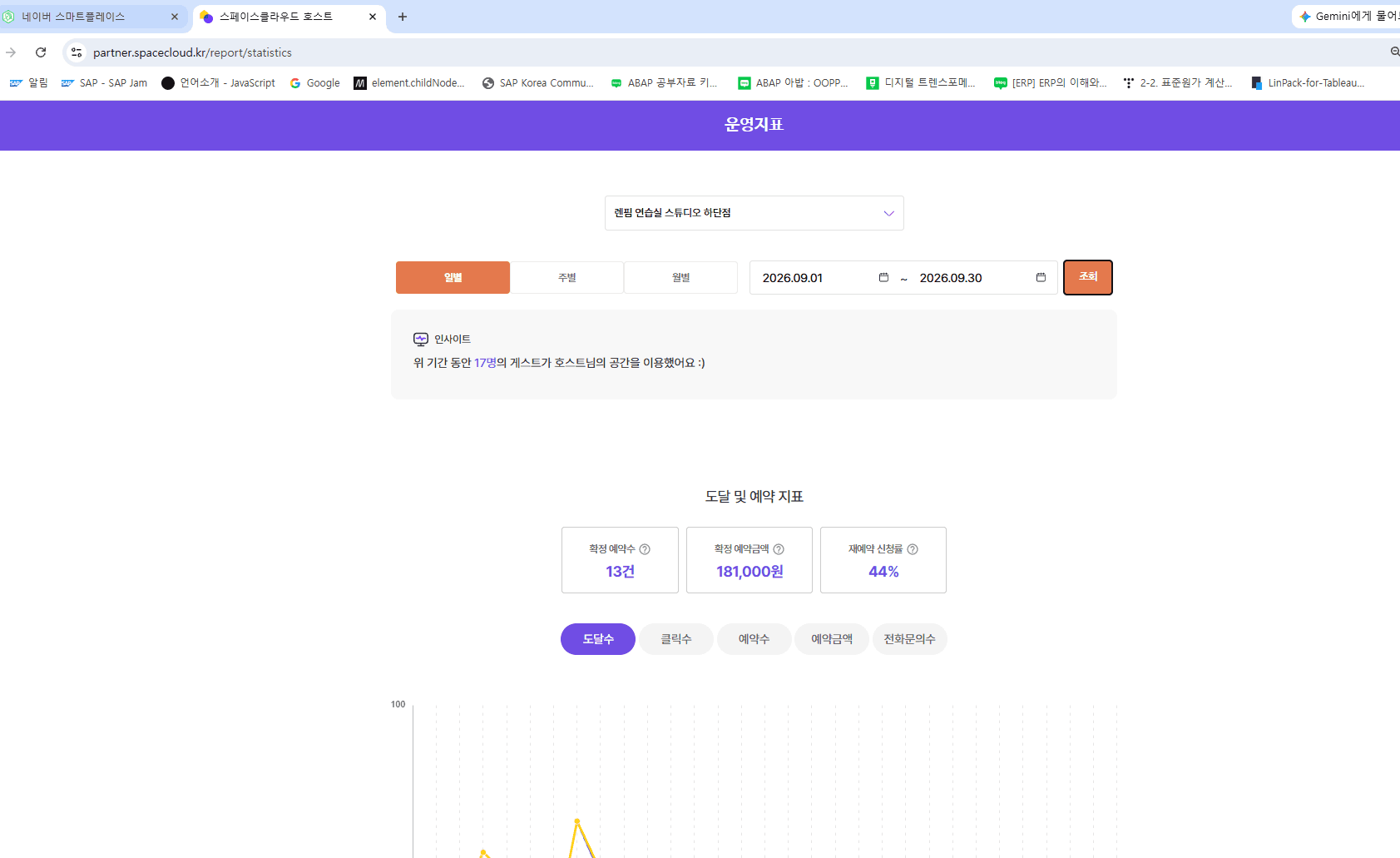The image size is (1400, 858).
Task: Click the 17명 guest count text
Action: pos(485,363)
